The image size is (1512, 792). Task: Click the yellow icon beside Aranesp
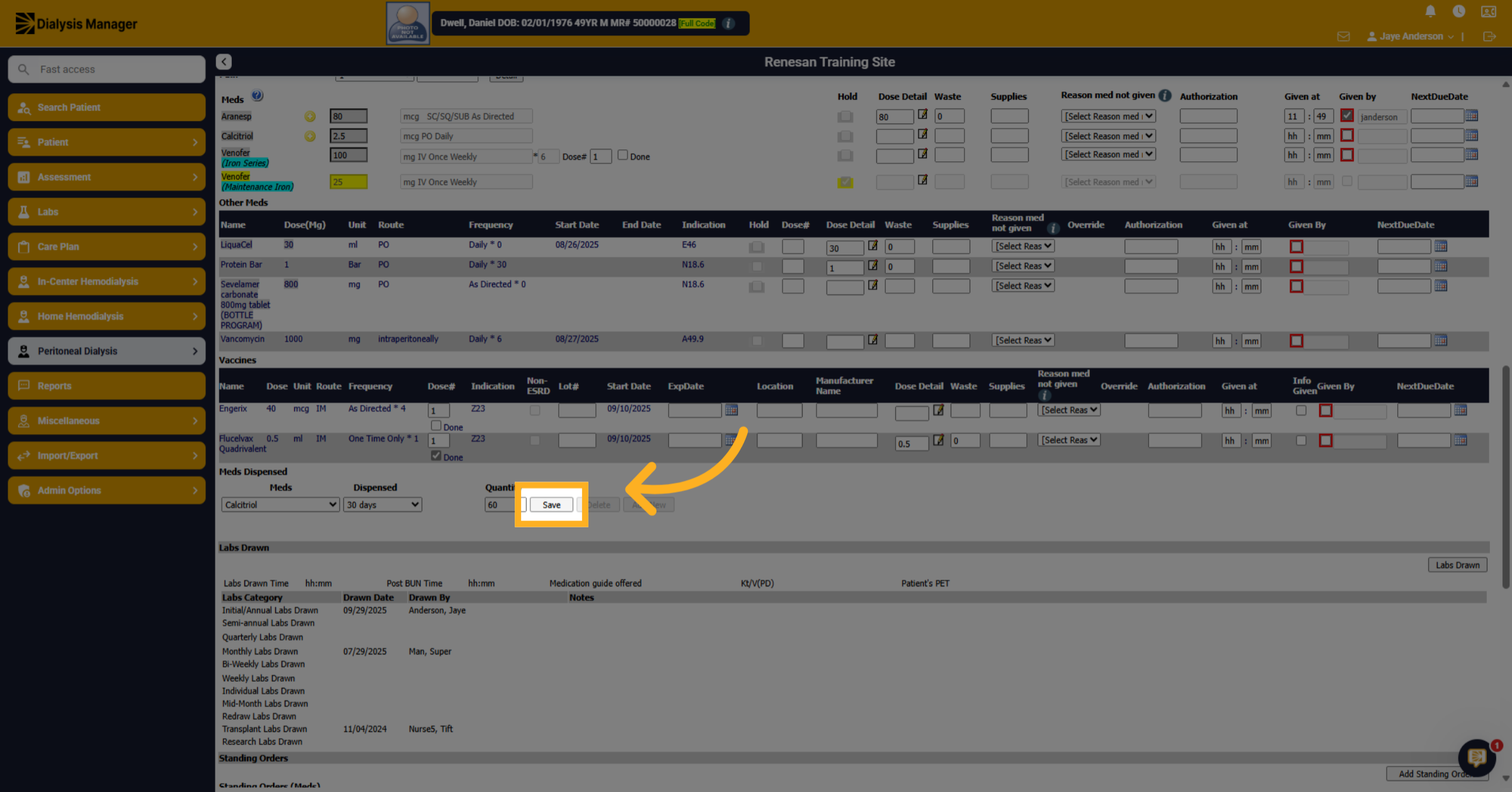pos(310,117)
